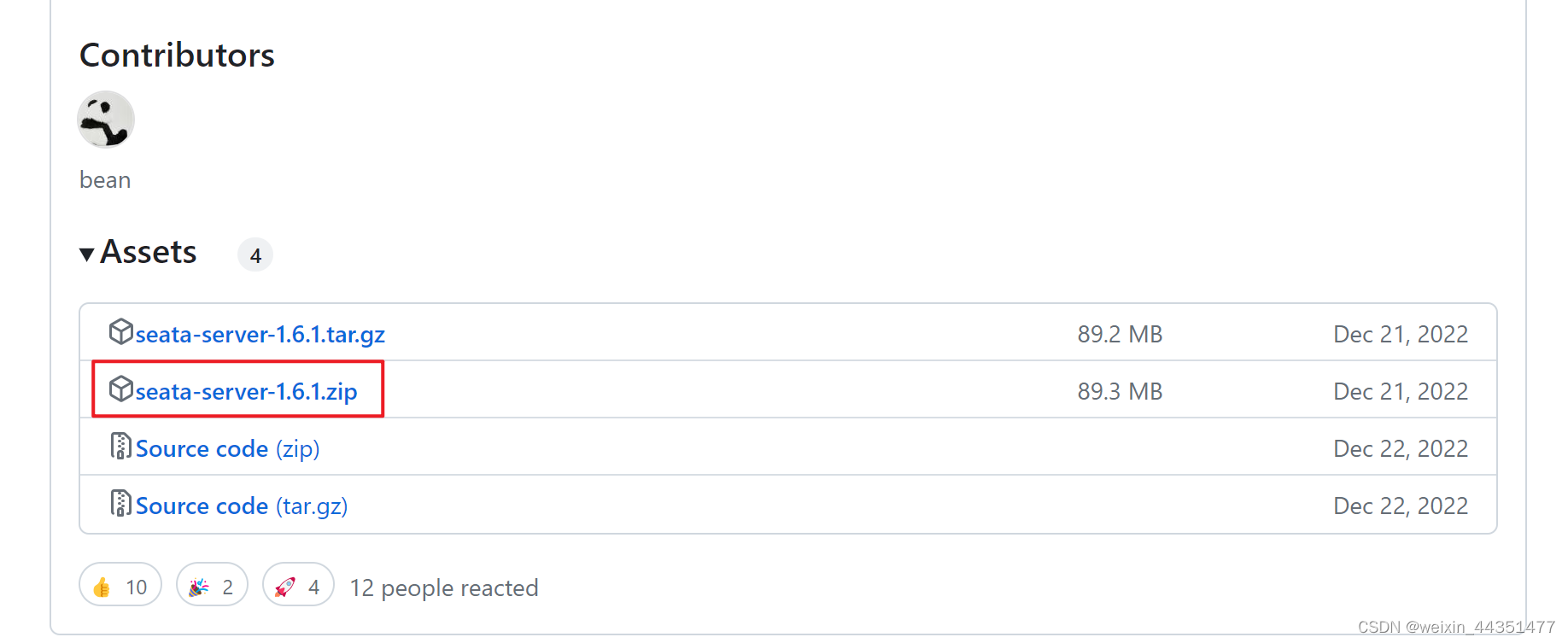This screenshot has height=643, width=1568.
Task: Click the package icon beside seata-server-1.6.1.zip
Action: [122, 389]
